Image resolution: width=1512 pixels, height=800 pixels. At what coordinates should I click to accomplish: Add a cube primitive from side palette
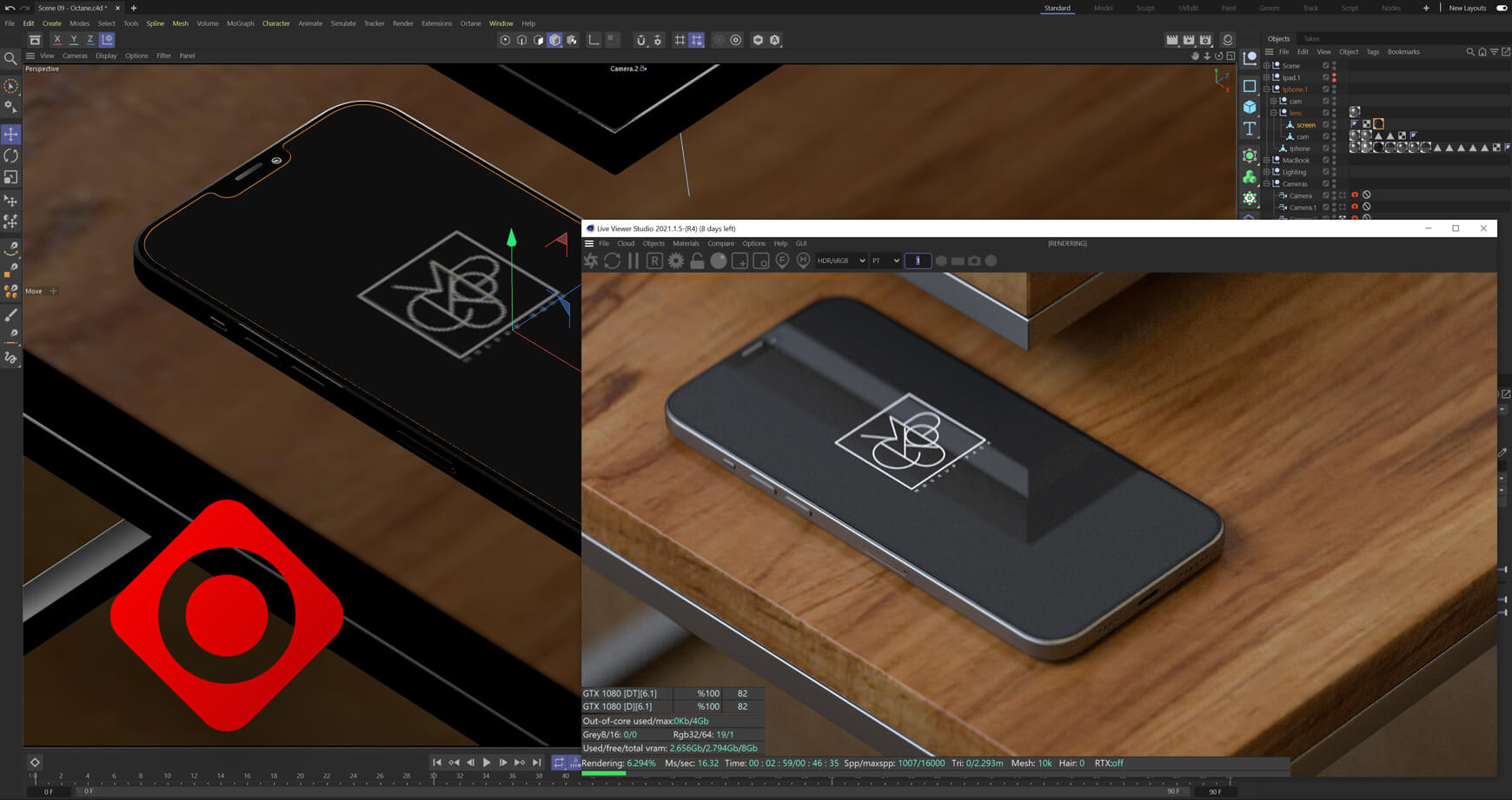[x=1250, y=107]
